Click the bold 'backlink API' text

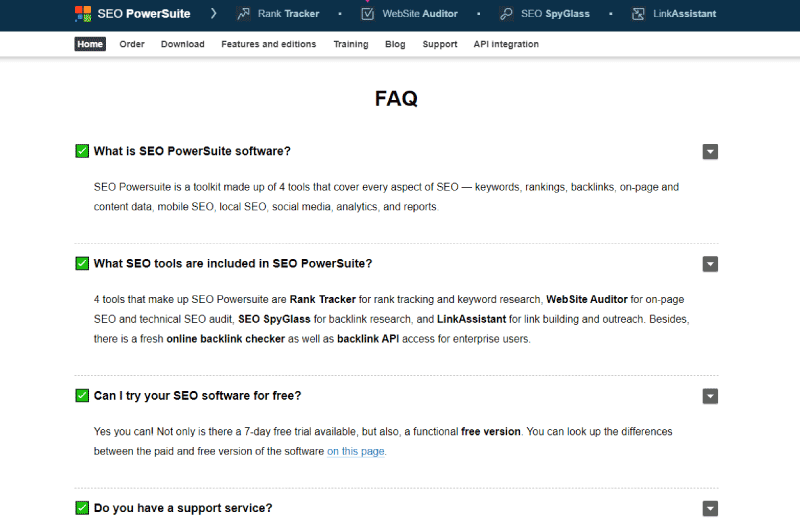pos(368,339)
